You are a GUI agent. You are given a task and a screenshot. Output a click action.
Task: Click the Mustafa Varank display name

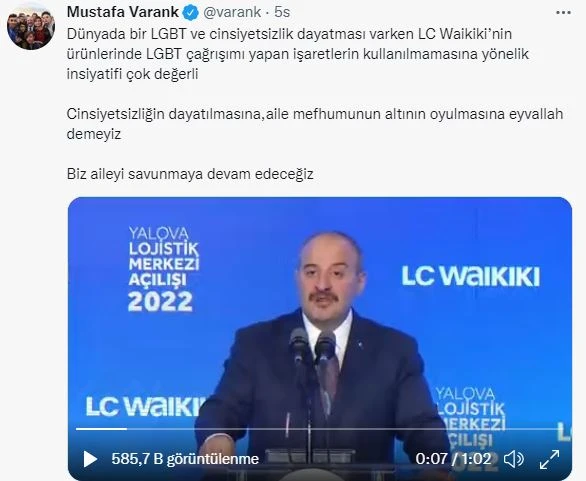click(123, 12)
